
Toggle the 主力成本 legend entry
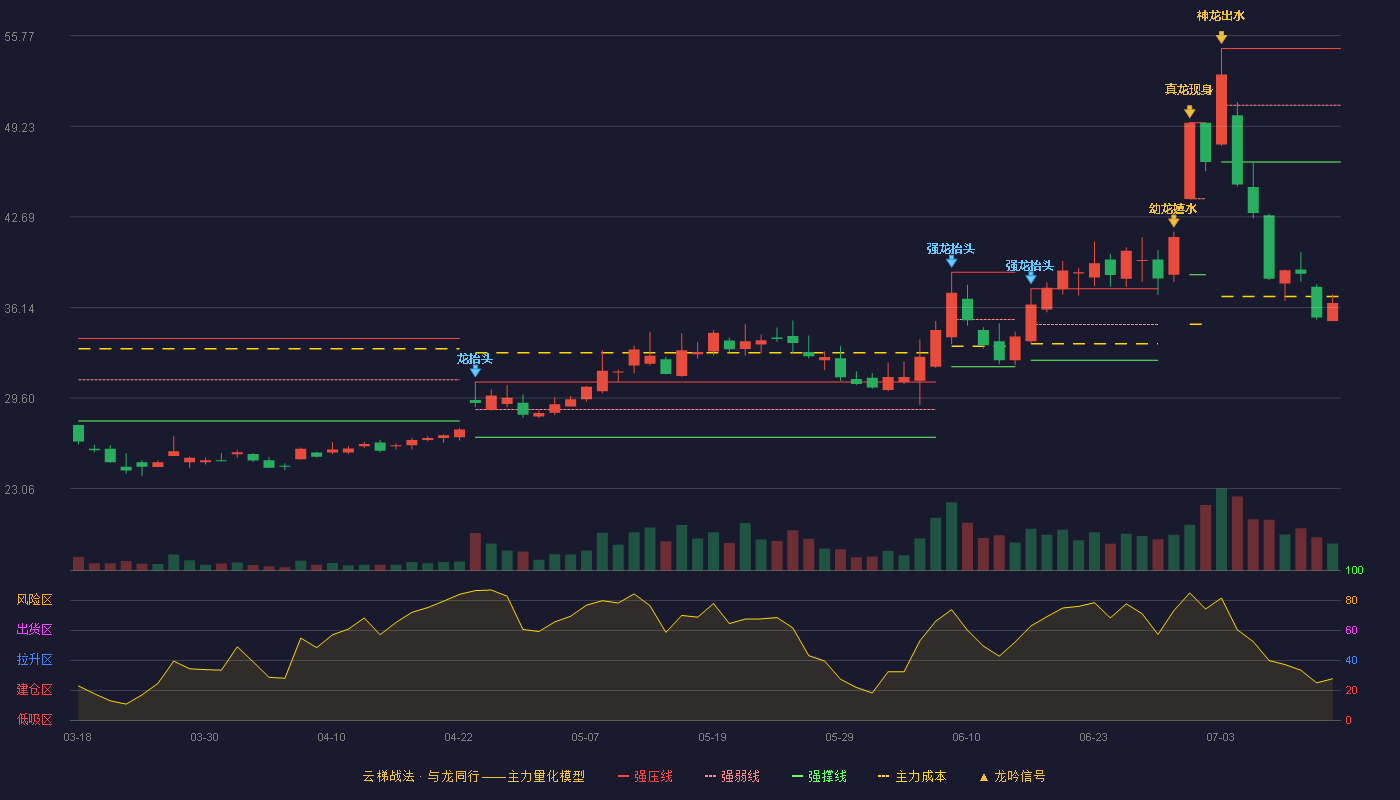[x=912, y=776]
